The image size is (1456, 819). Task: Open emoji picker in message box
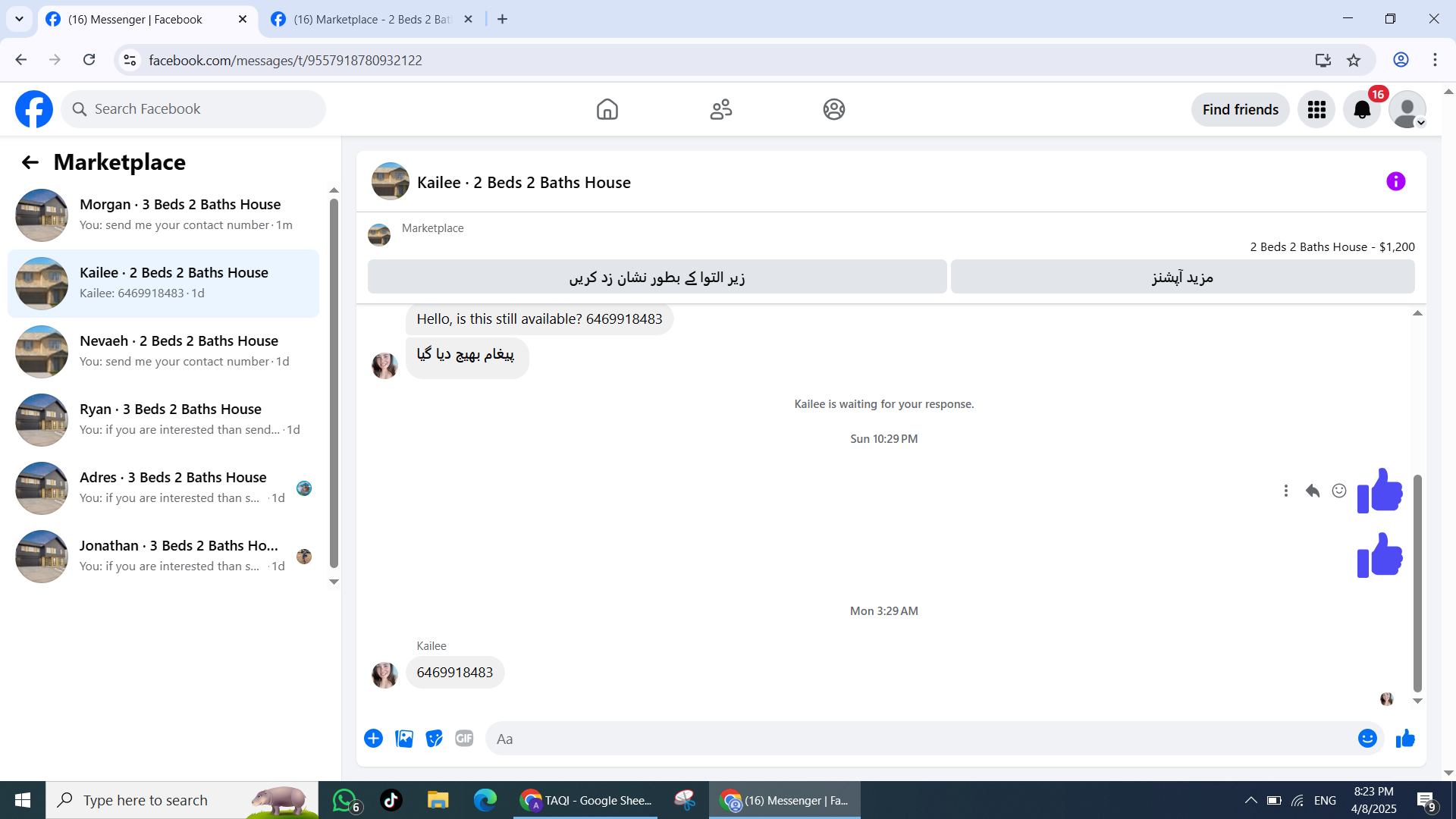1367,738
